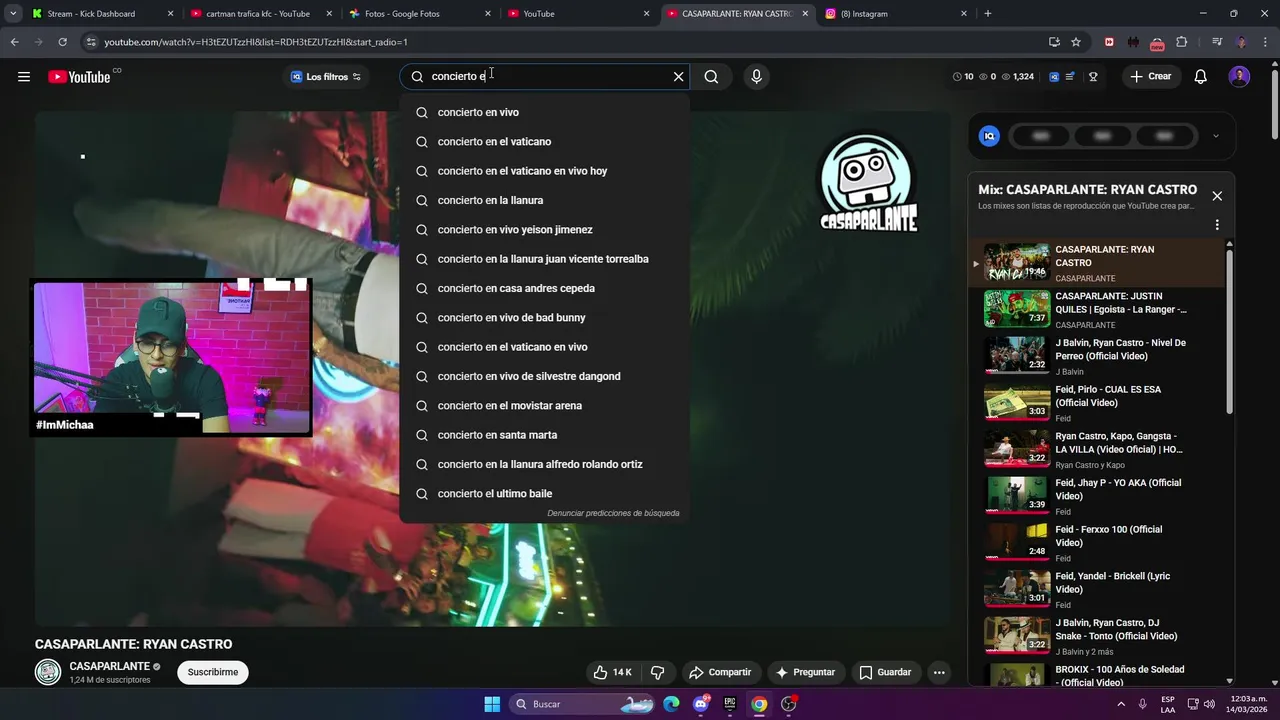Image resolution: width=1280 pixels, height=720 pixels.
Task: Click the vidIQ blue logo in header stats
Action: coord(1054,77)
